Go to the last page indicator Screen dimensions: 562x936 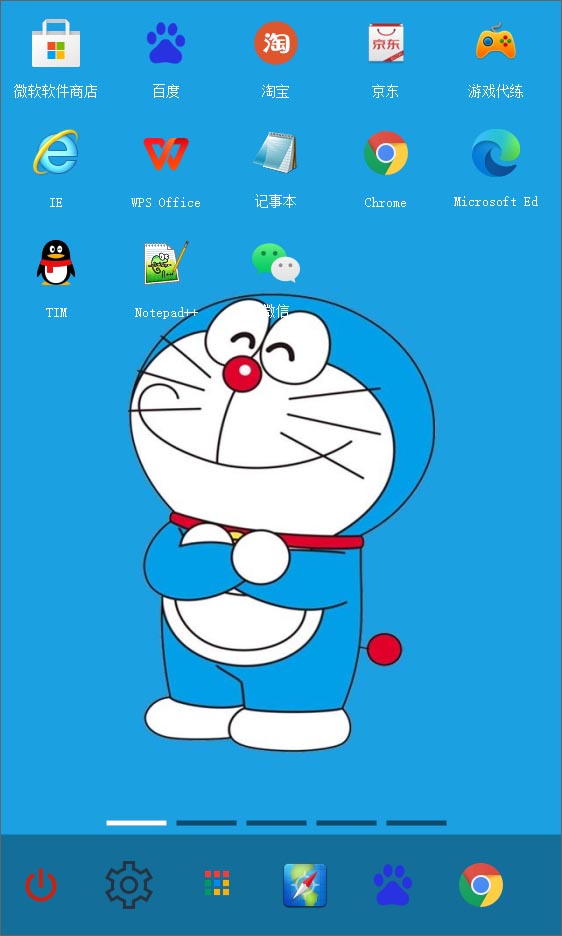(416, 823)
